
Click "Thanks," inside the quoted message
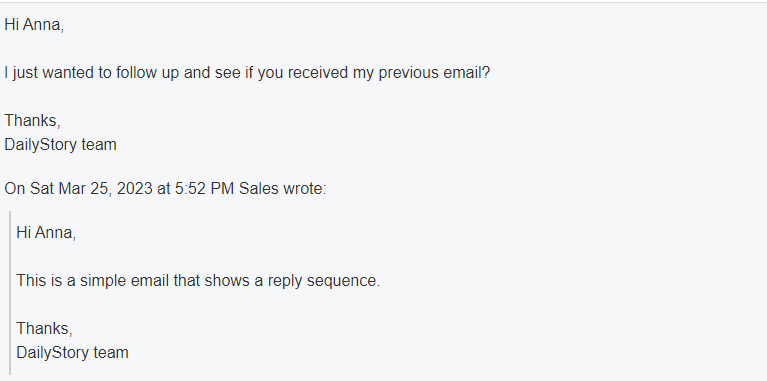(x=45, y=329)
